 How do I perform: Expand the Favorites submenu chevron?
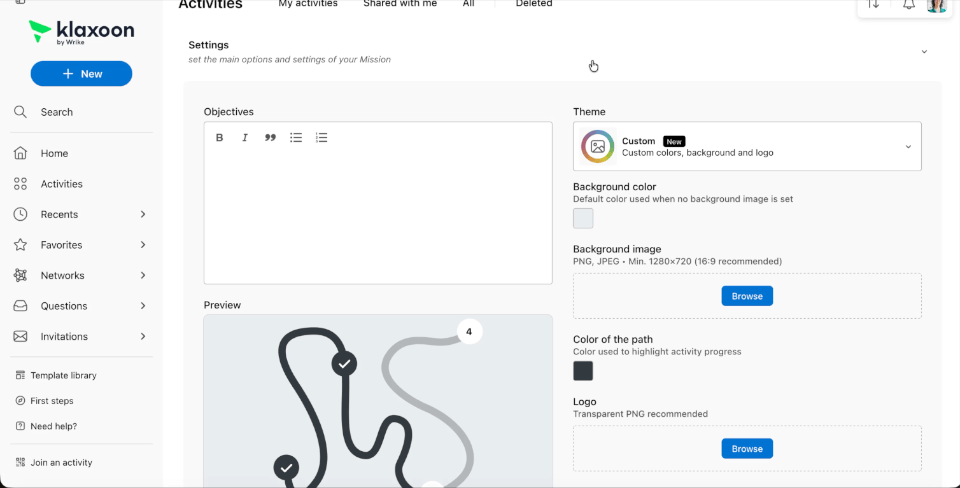coord(143,245)
